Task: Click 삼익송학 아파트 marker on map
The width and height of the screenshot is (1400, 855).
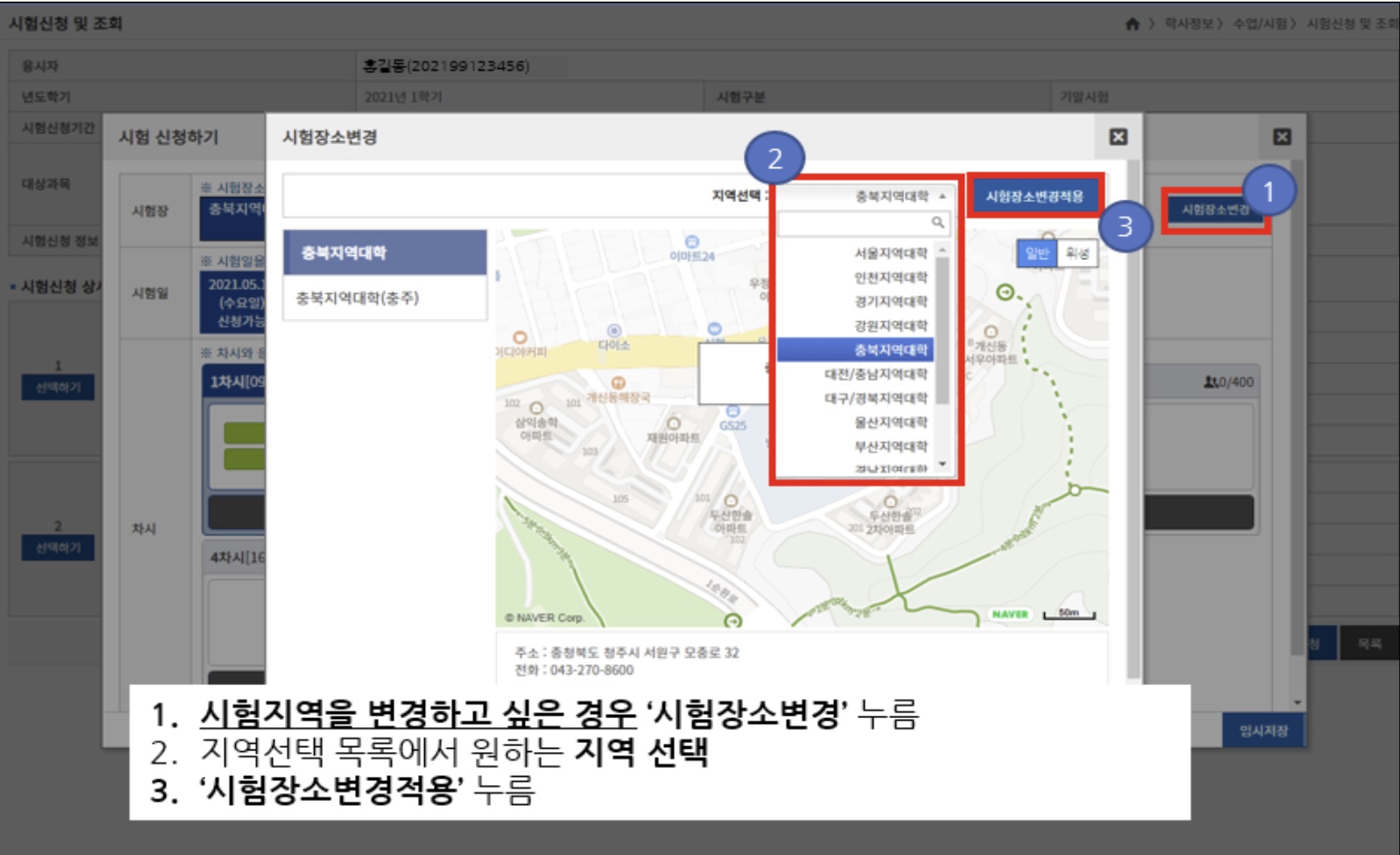Action: 536,408
